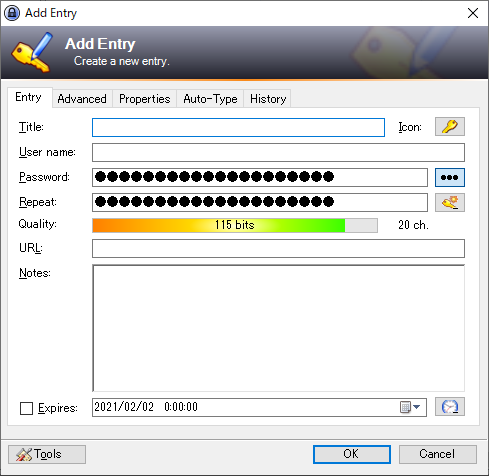
Task: Click into the User name field
Action: point(278,152)
